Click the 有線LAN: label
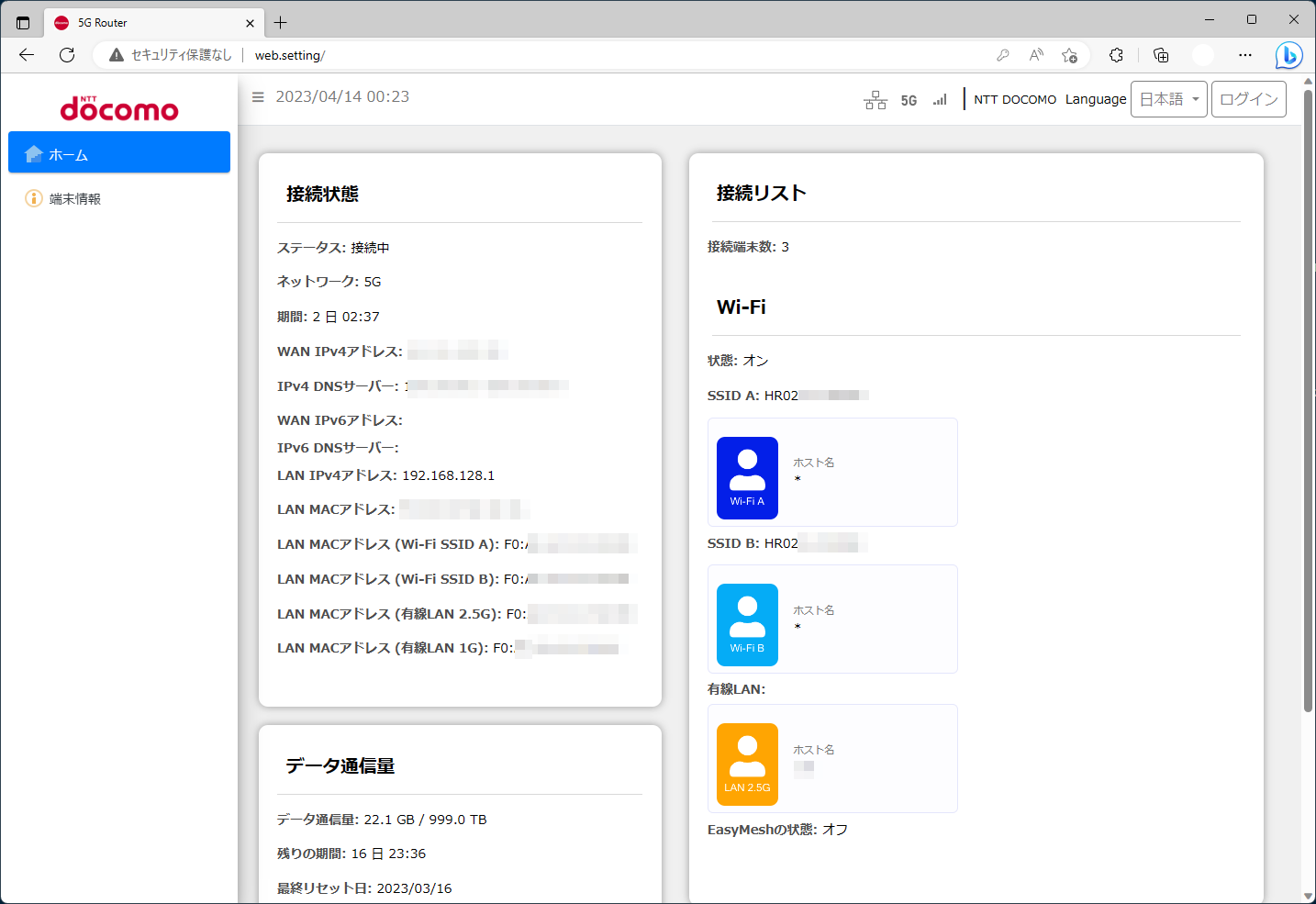Screen dimensions: 1316x904 (736, 689)
